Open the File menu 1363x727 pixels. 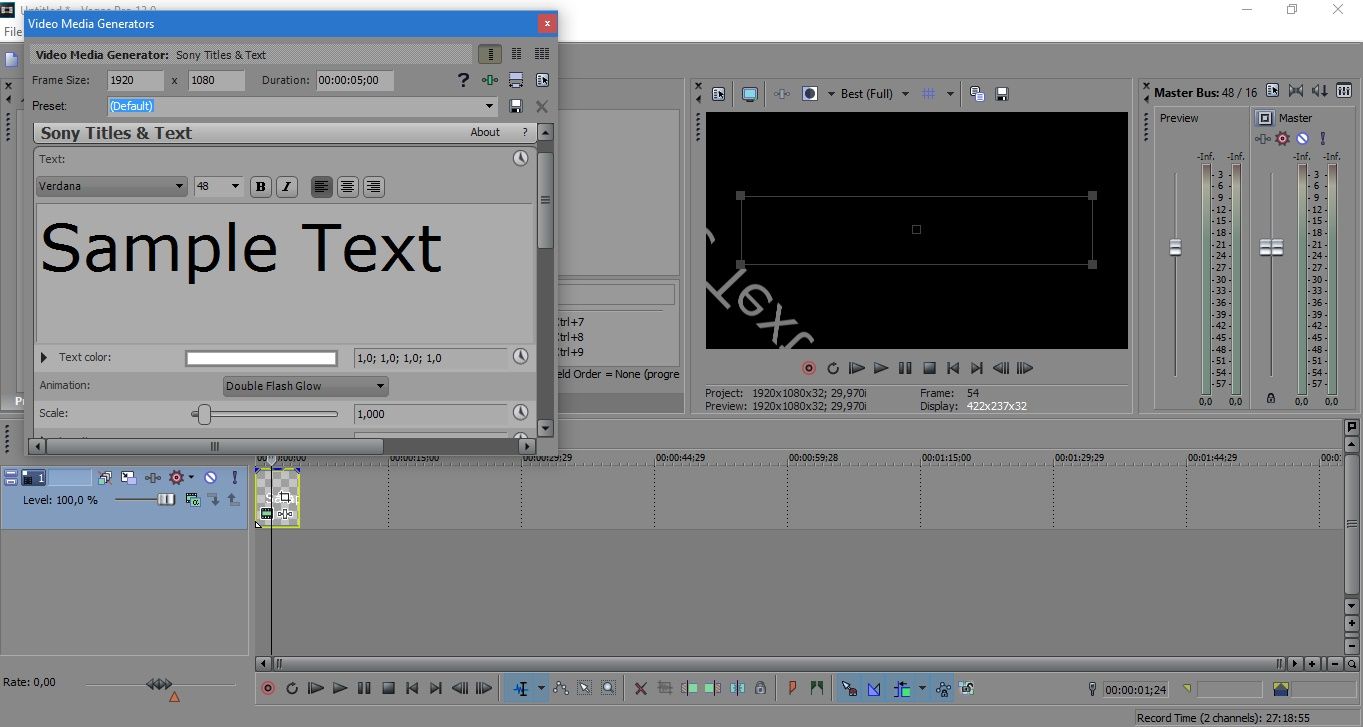[12, 32]
